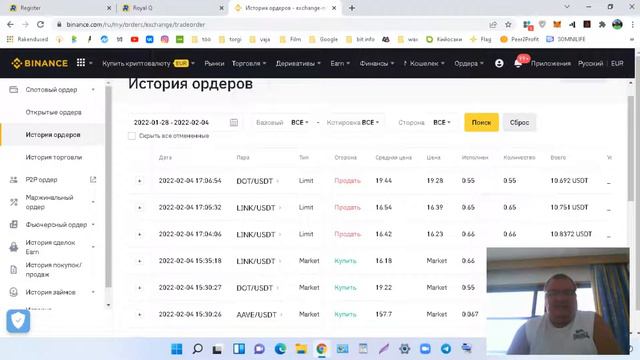Screen dimensions: 640x360
Task: Click the Сброс reset button
Action: click(519, 122)
